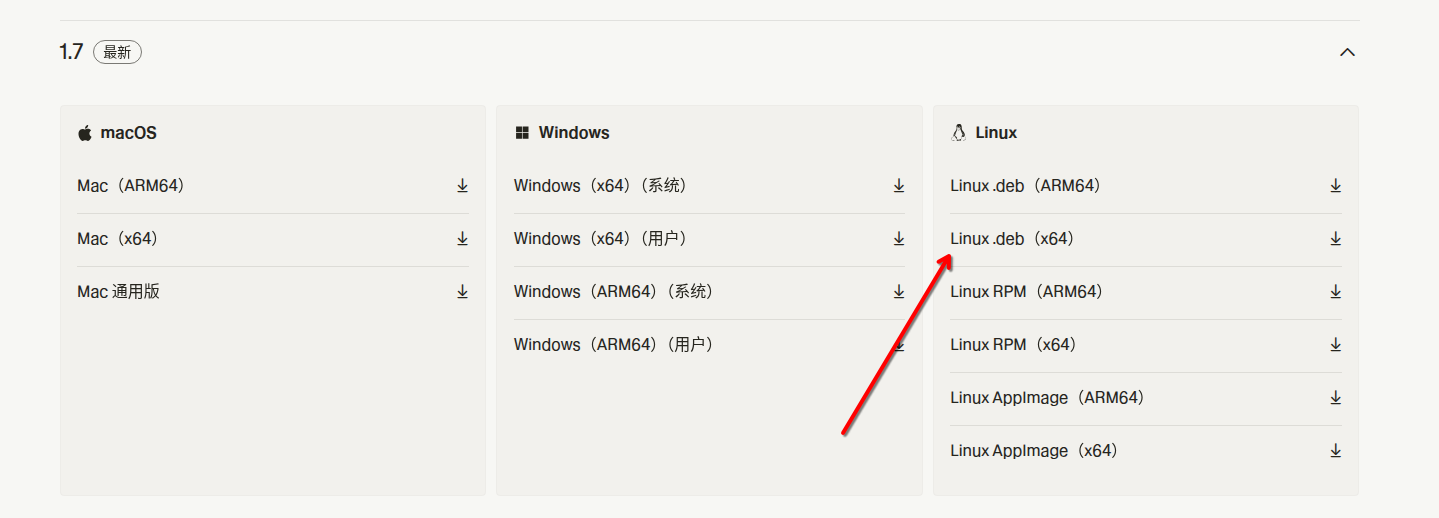Viewport: 1439px width, 518px height.
Task: Open the Windows (ARM64) (用户) link
Action: (x=613, y=345)
